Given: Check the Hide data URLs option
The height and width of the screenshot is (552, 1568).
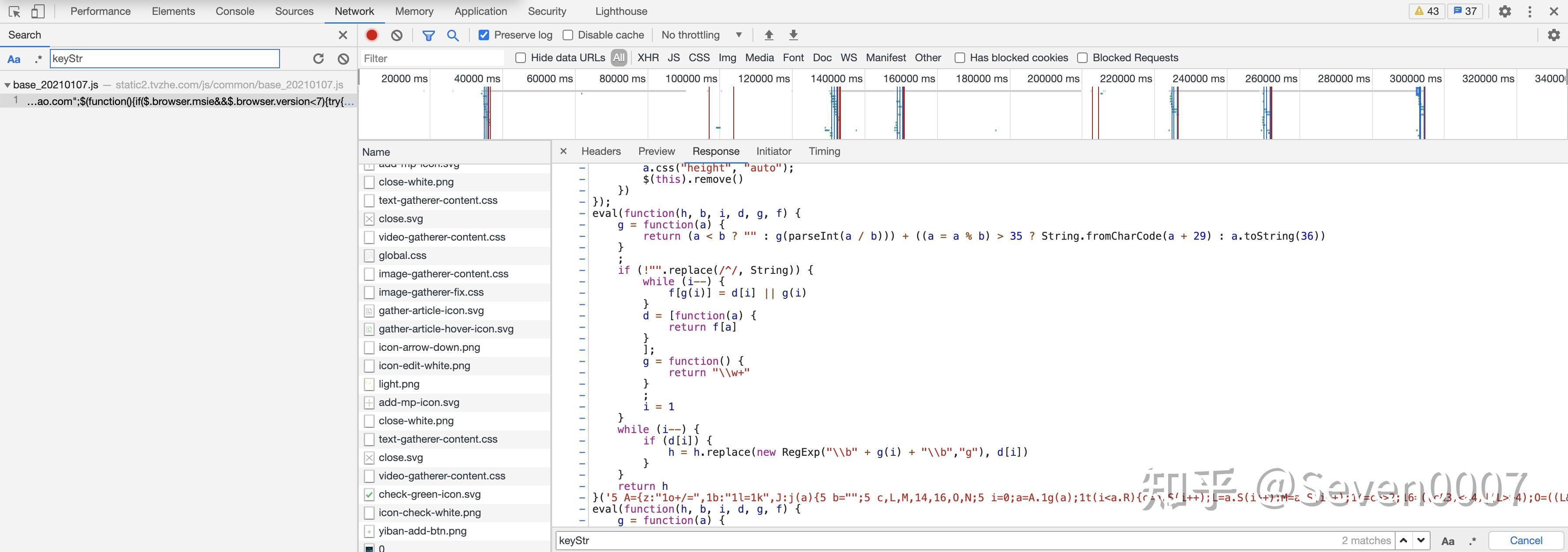Looking at the screenshot, I should tap(521, 58).
